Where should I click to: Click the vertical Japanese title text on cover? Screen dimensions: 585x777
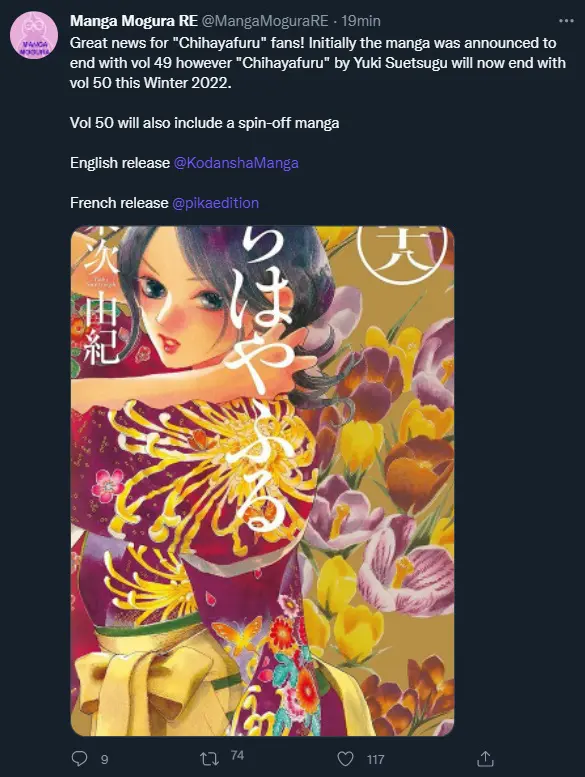(258, 379)
